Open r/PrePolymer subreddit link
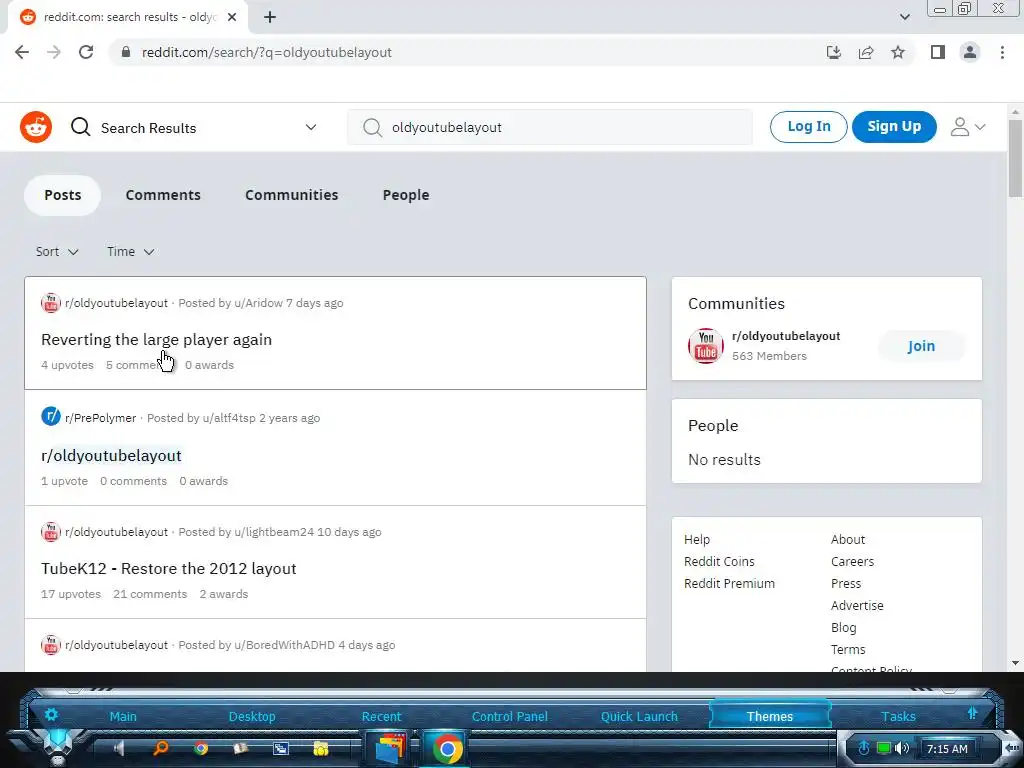Image resolution: width=1024 pixels, height=768 pixels. point(101,418)
